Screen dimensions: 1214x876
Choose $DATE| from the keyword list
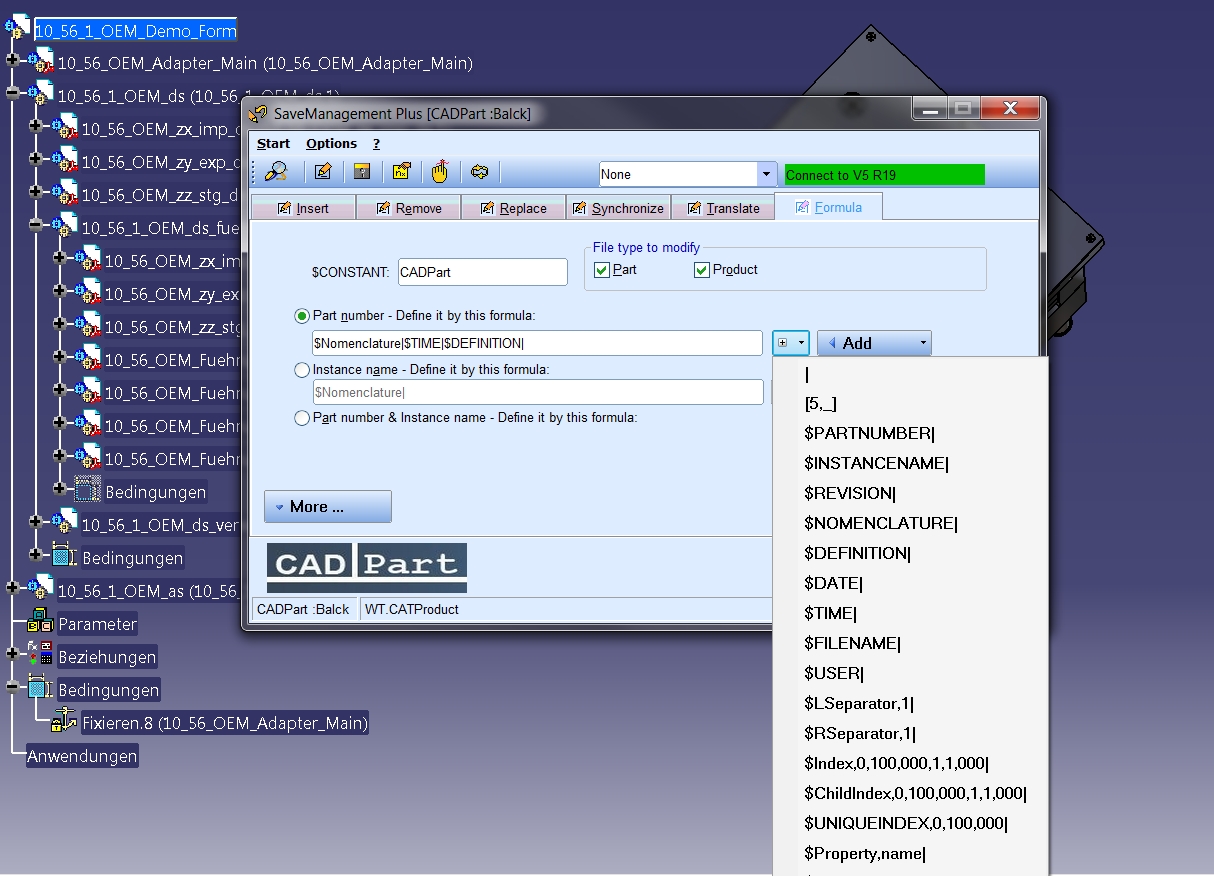pyautogui.click(x=833, y=583)
